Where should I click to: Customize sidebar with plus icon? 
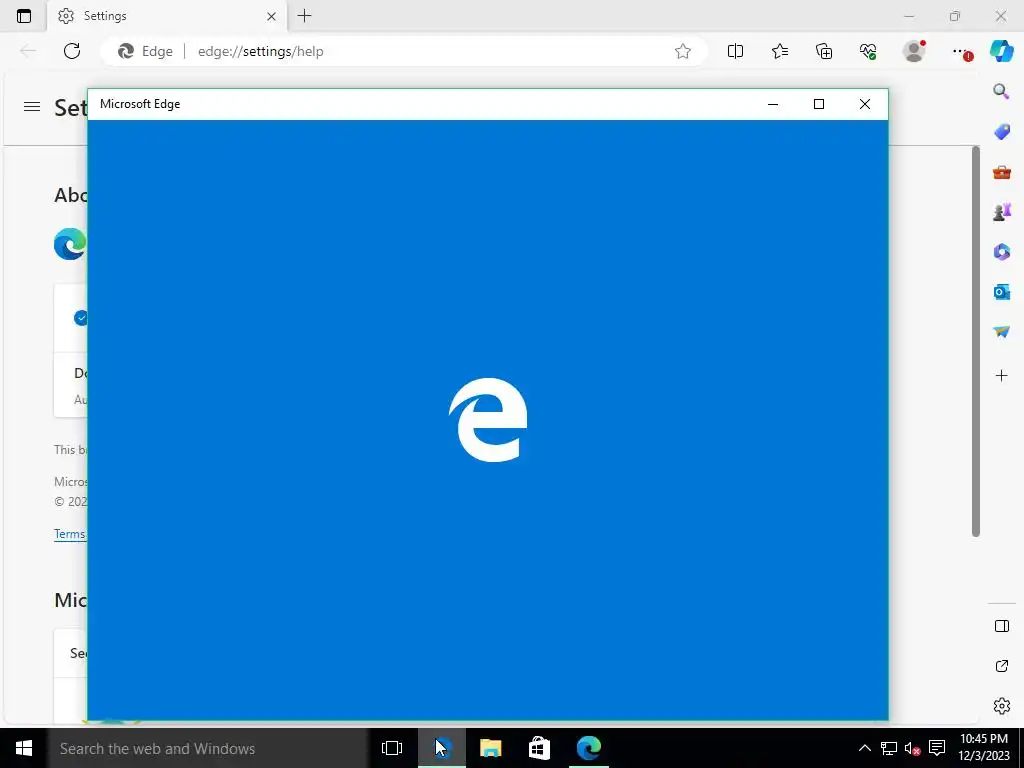click(1001, 376)
